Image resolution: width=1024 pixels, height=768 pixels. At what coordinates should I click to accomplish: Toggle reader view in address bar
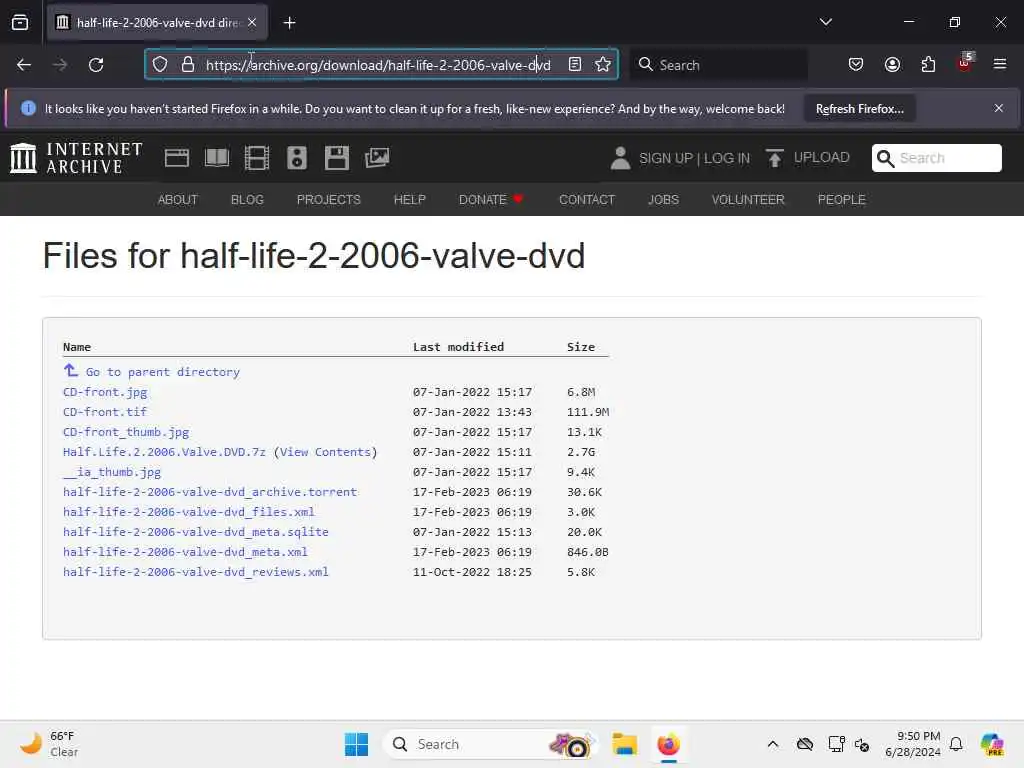click(575, 65)
